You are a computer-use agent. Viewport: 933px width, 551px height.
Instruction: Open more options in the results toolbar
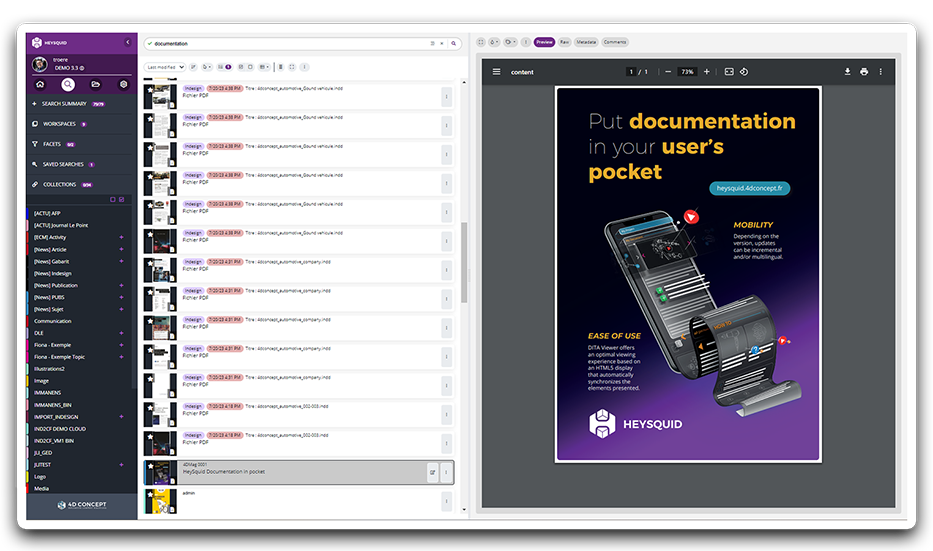pos(304,67)
